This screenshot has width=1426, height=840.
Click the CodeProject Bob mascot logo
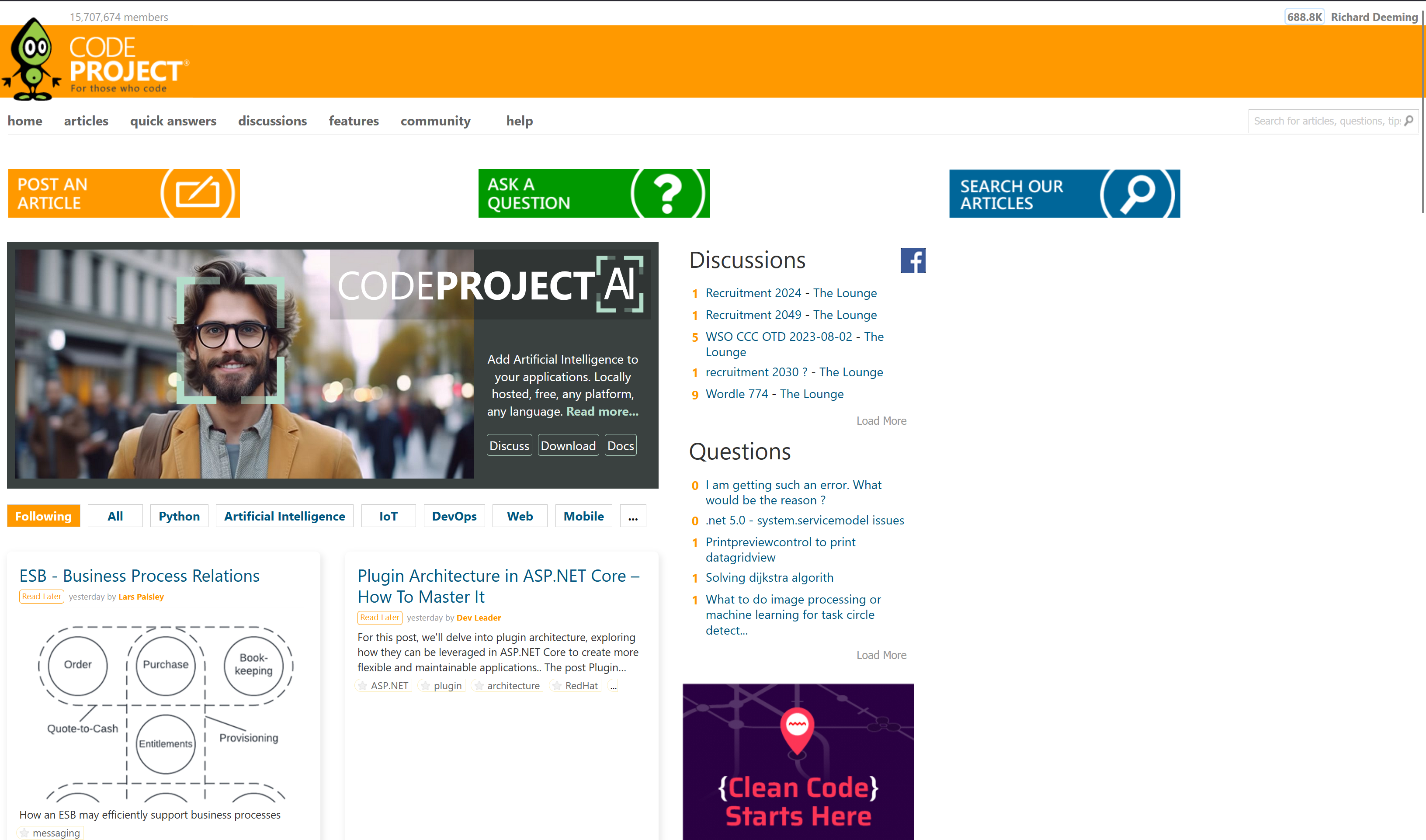coord(32,59)
